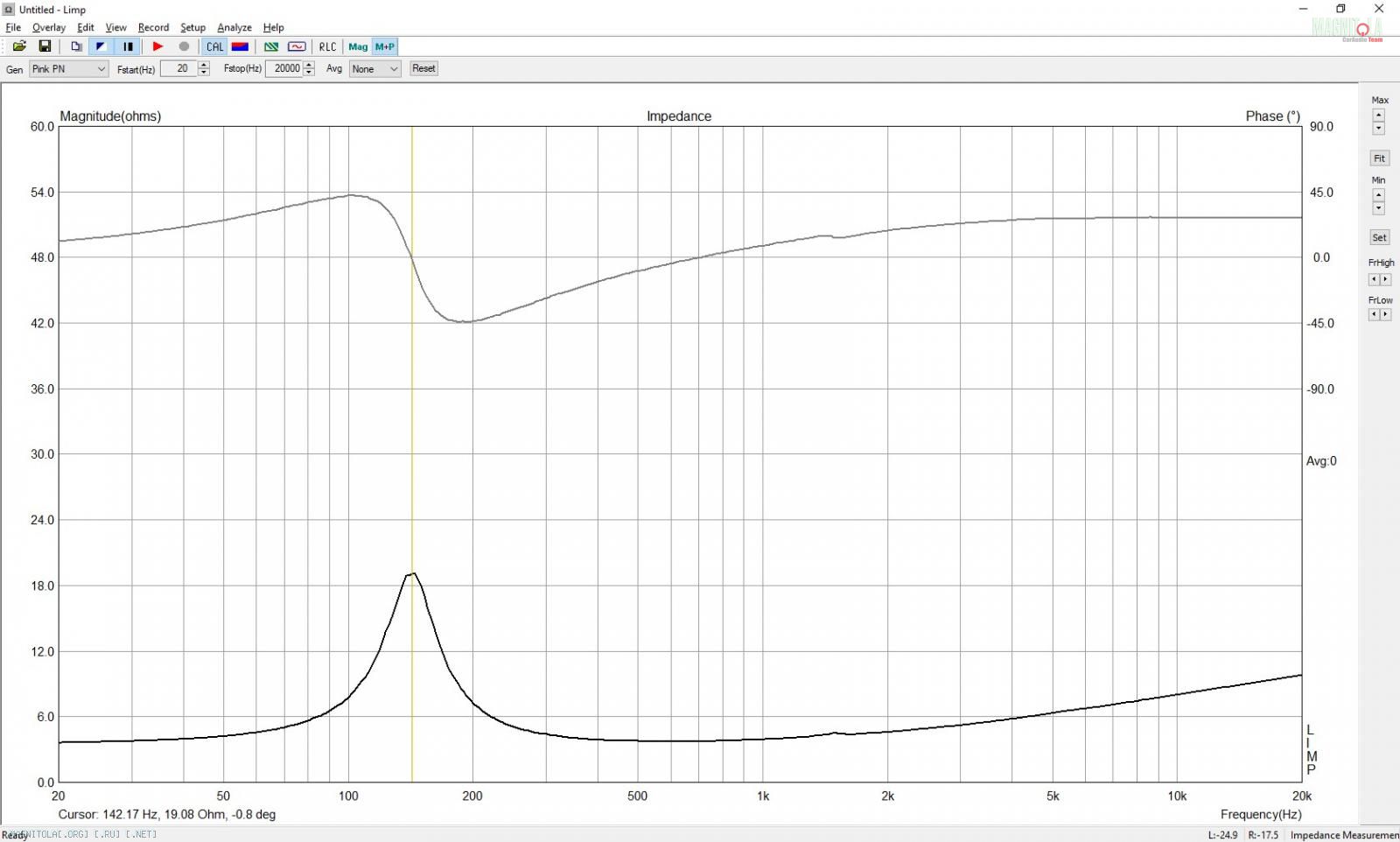Click the Save floppy disk icon
The width and height of the screenshot is (1400, 842).
[x=45, y=46]
